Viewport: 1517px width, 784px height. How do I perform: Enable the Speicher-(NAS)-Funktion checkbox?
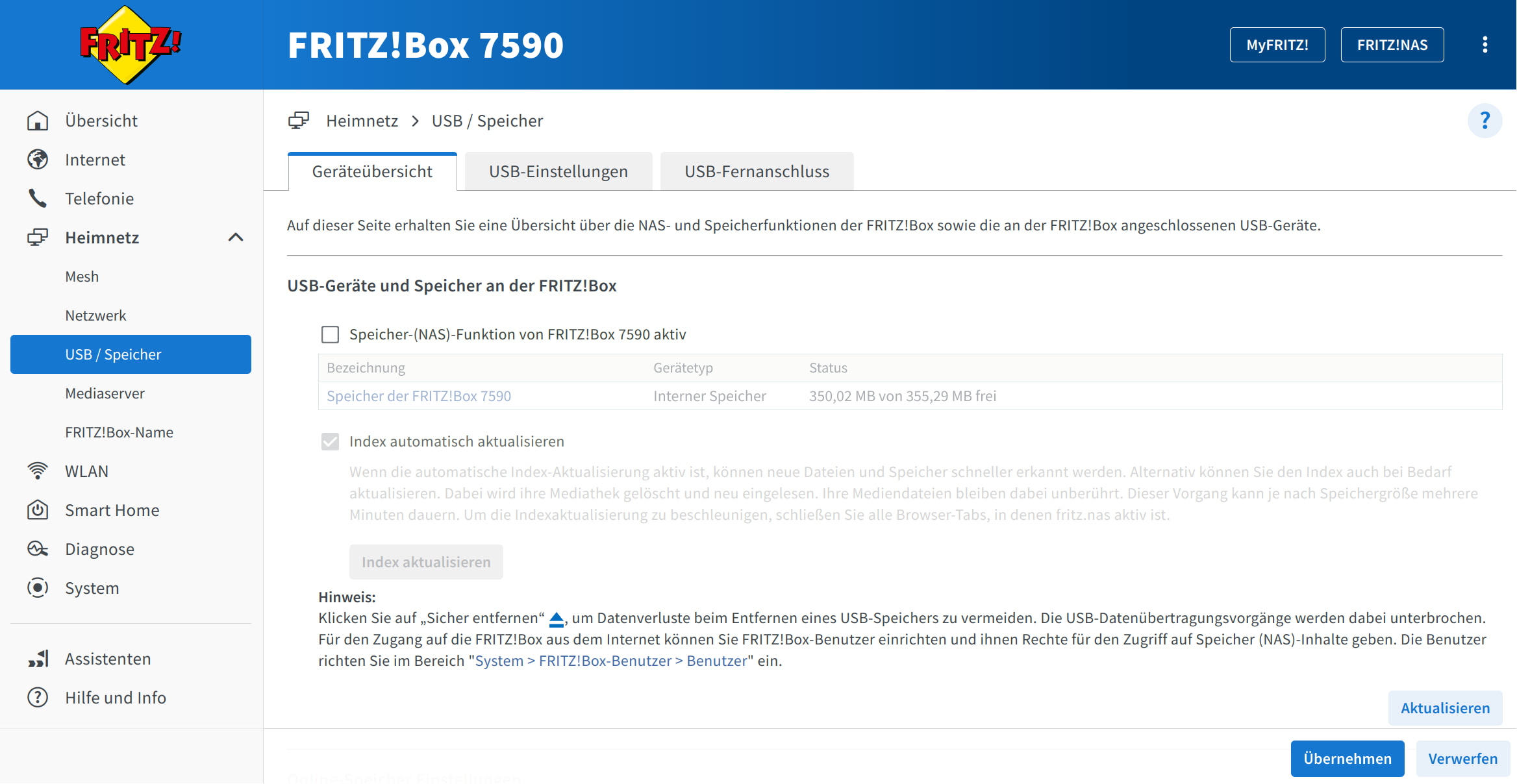point(331,334)
